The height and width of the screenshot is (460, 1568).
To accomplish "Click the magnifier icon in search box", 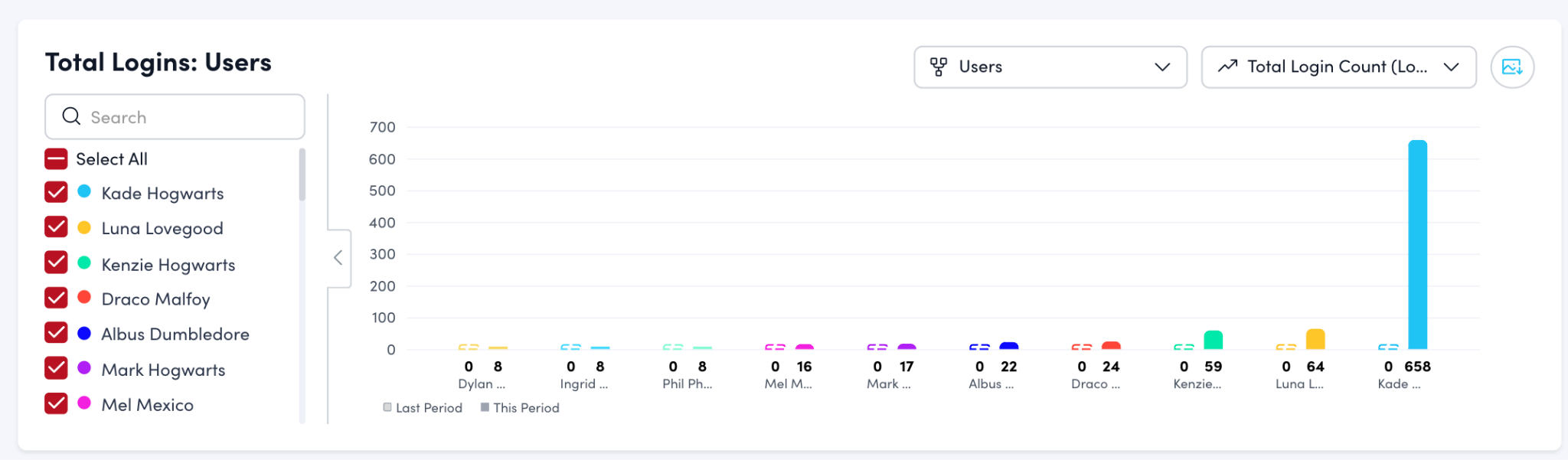I will 71,116.
